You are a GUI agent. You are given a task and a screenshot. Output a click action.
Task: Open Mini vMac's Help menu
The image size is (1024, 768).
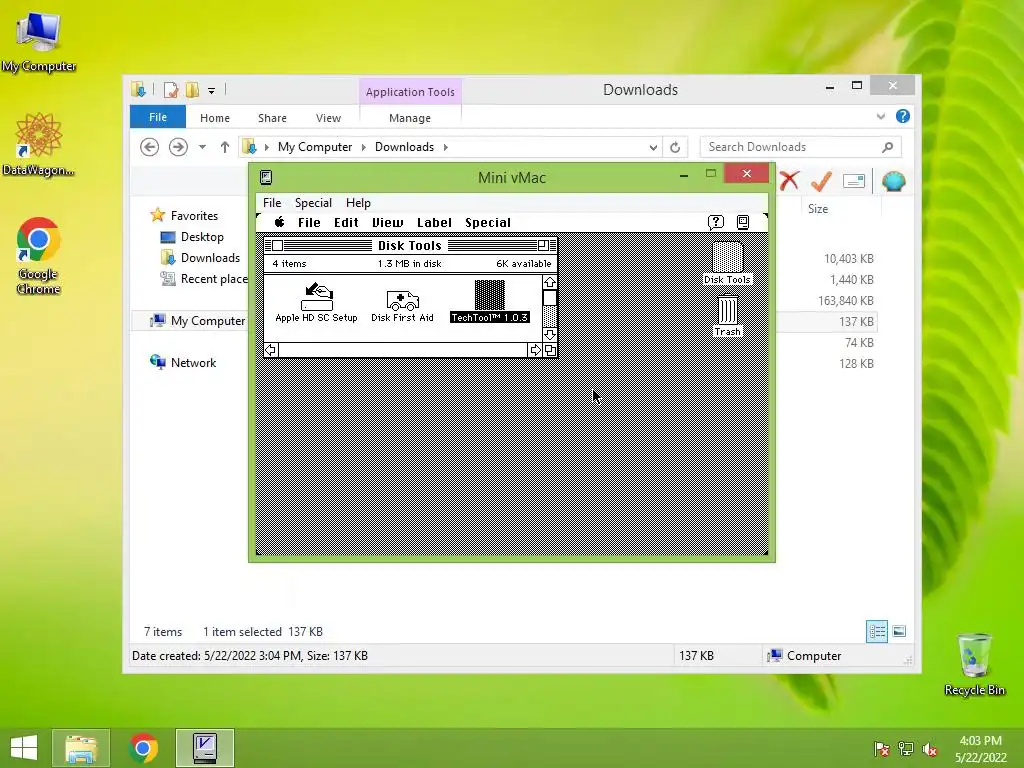coord(358,202)
